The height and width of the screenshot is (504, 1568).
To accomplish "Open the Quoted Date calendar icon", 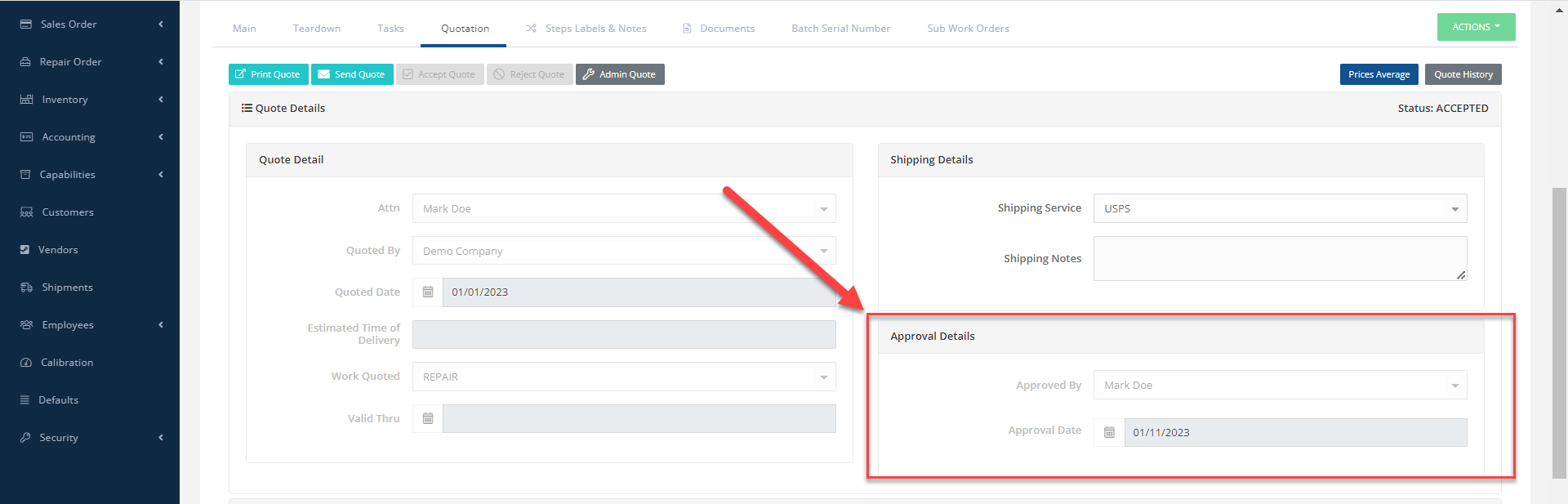I will [x=428, y=292].
